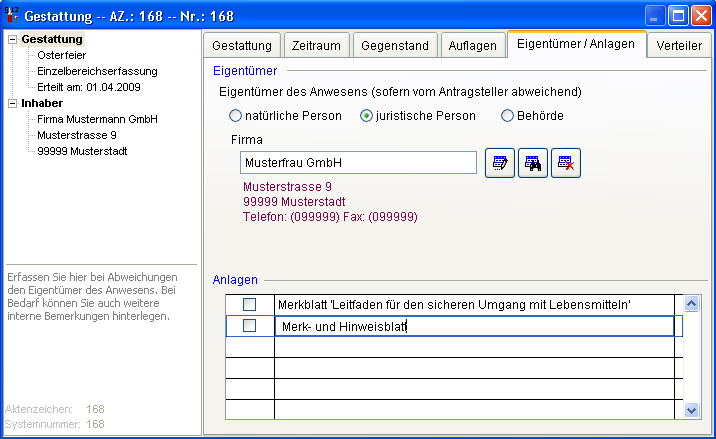
Task: Click the Firma name input field
Action: click(358, 163)
